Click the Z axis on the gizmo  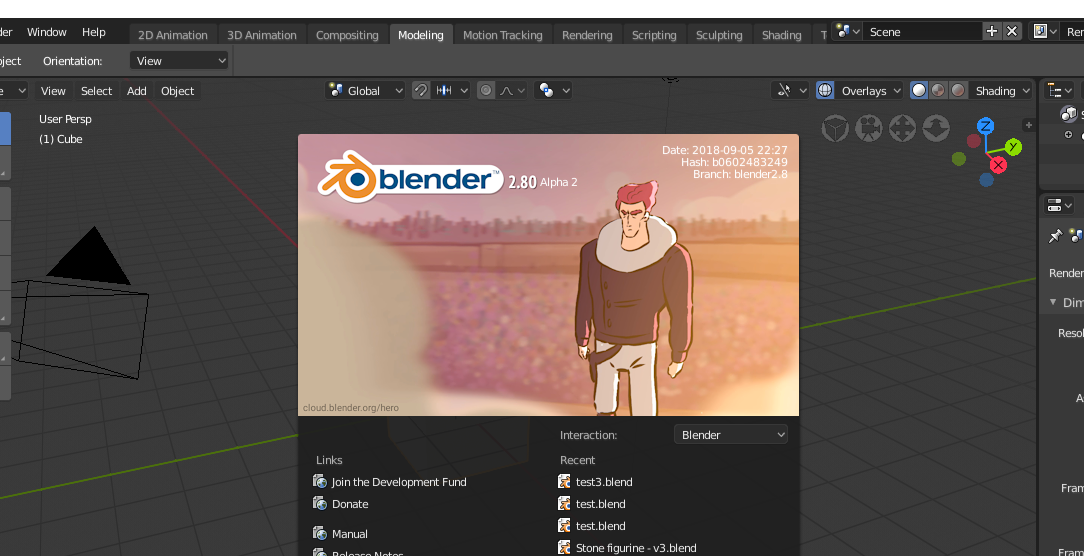(x=986, y=126)
